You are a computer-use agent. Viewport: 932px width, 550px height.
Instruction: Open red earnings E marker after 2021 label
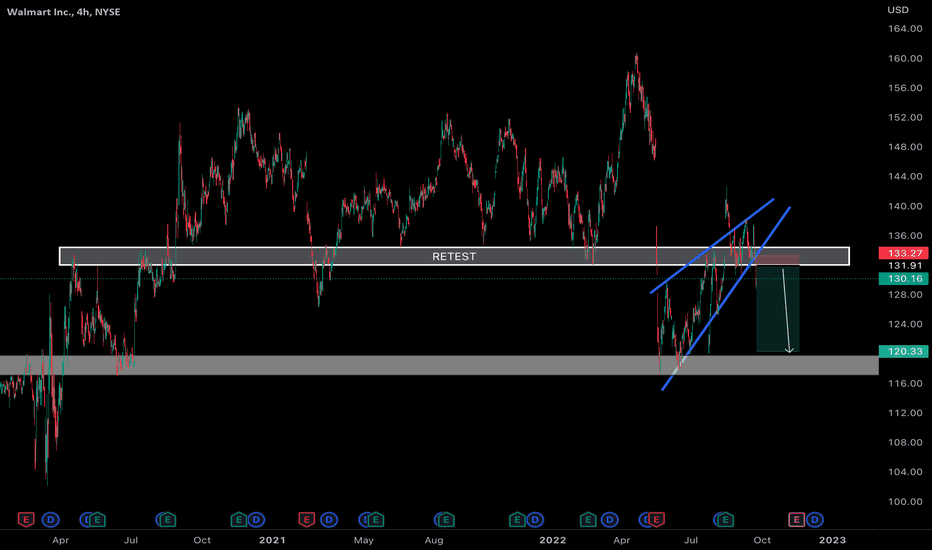click(307, 520)
